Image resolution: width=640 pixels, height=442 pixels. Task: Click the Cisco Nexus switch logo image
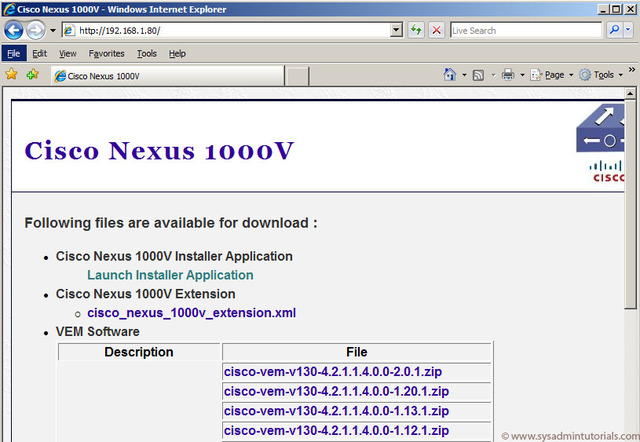pos(600,128)
